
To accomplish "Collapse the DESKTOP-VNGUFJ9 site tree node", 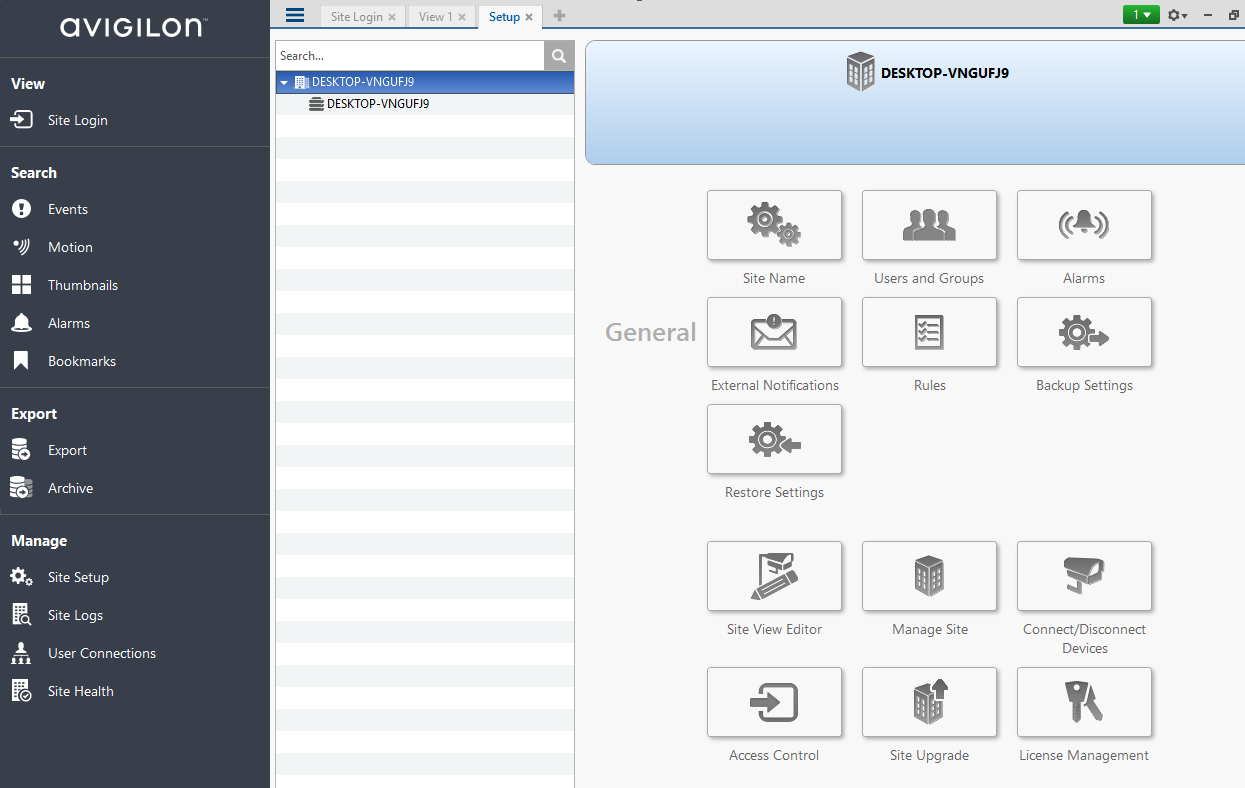I will pyautogui.click(x=284, y=83).
